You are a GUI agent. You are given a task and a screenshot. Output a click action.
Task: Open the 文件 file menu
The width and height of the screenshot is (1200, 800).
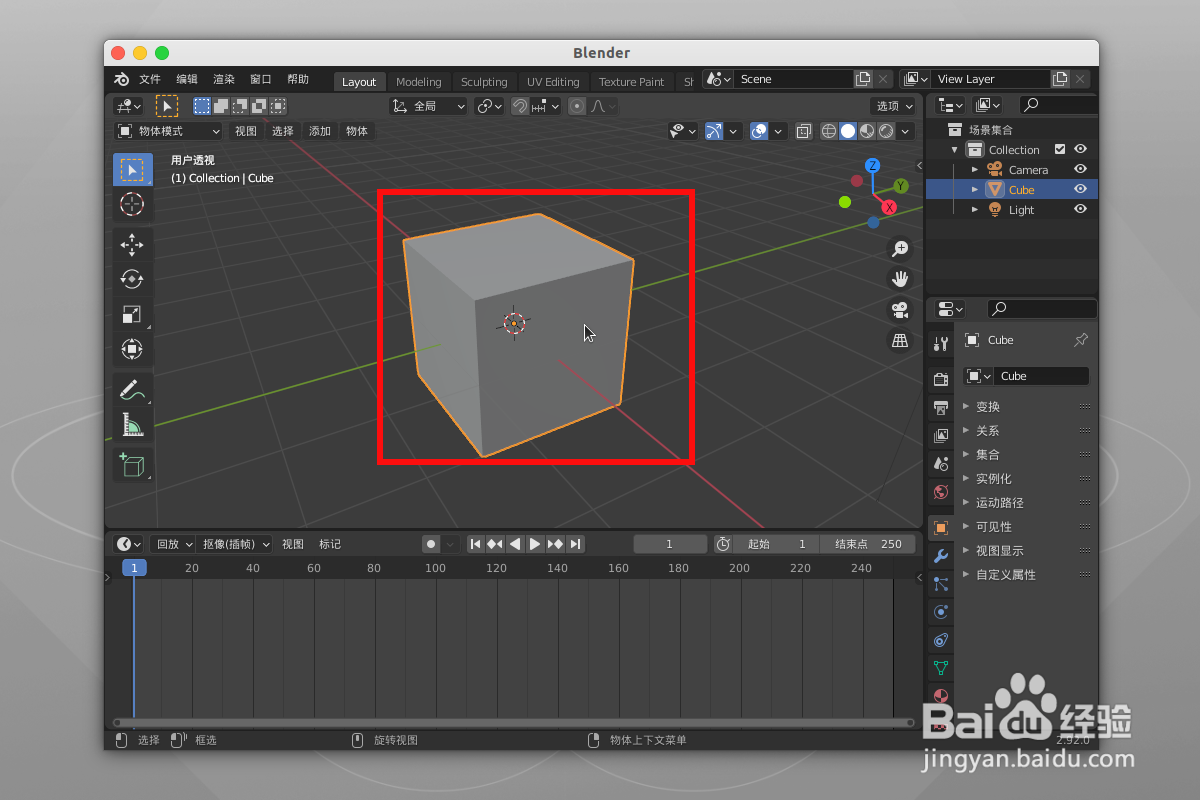tap(149, 79)
